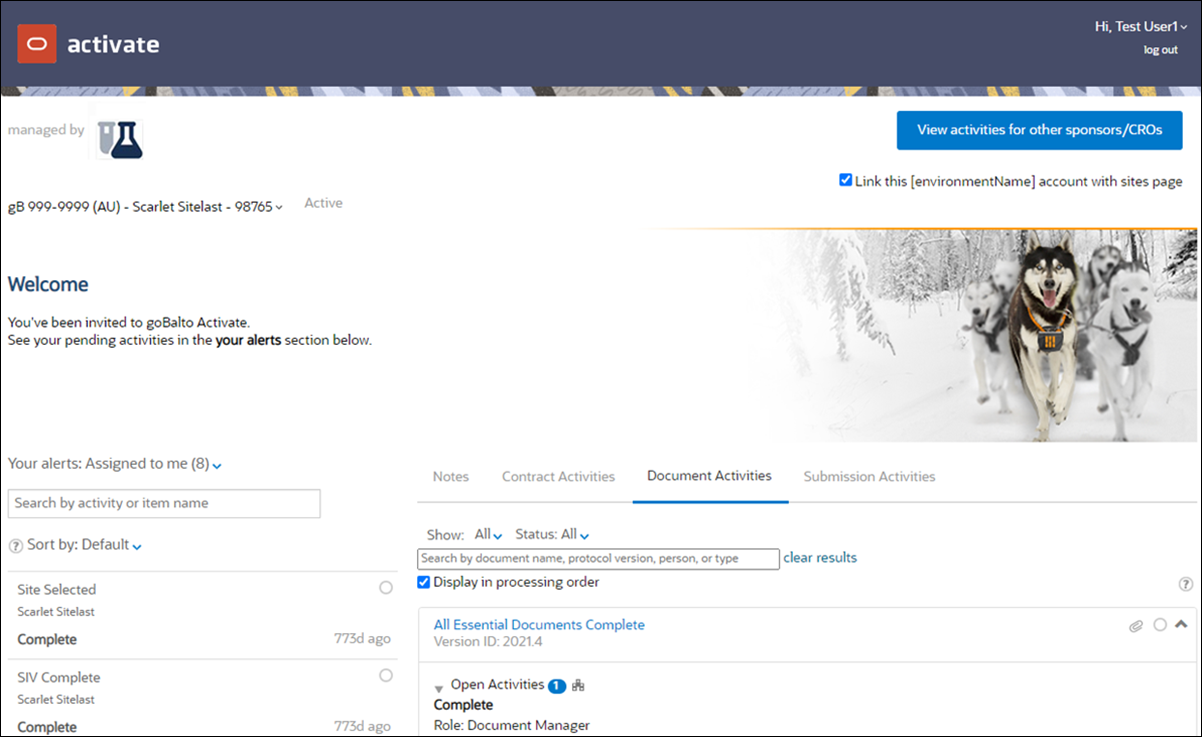
Task: Click the Oracle activate logo icon
Action: click(36, 44)
